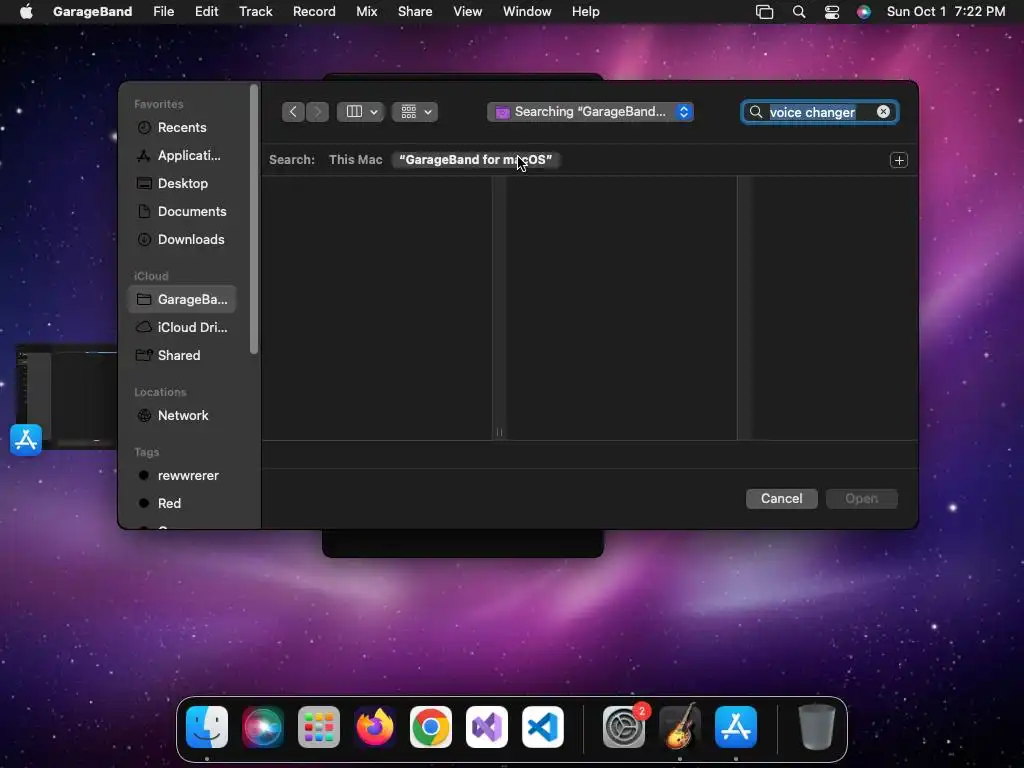Select Network under Locations

point(182,415)
